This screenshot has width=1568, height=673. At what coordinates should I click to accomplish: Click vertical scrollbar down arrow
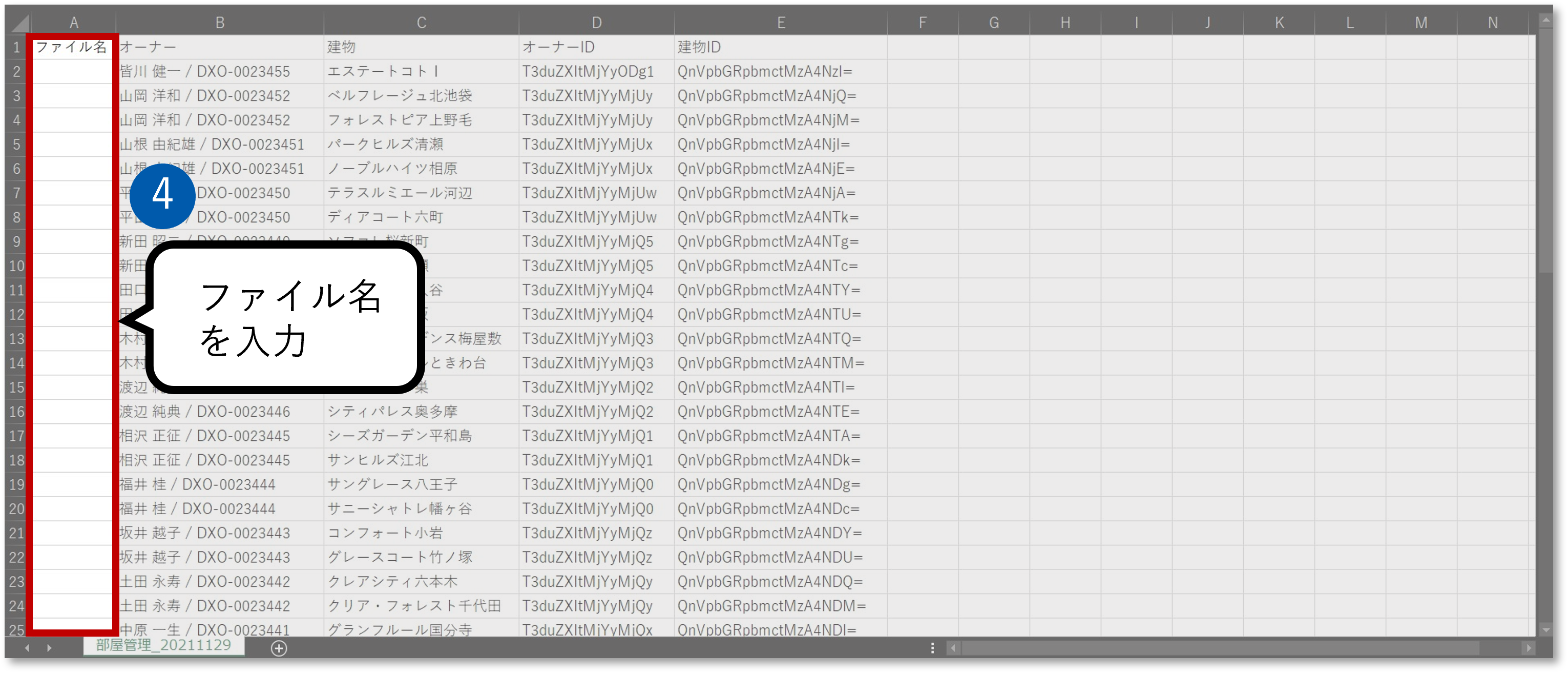point(1545,630)
